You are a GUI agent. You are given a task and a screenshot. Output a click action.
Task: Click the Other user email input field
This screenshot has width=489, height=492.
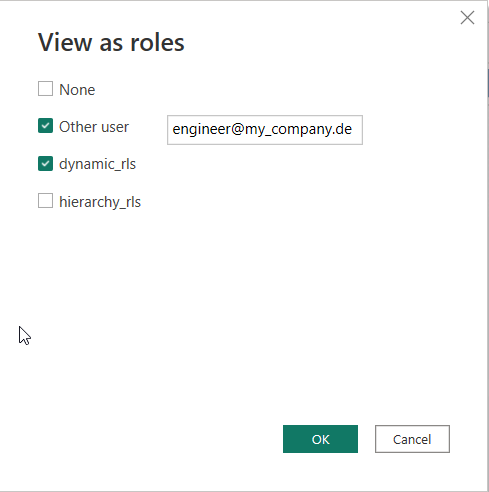pyautogui.click(x=265, y=130)
